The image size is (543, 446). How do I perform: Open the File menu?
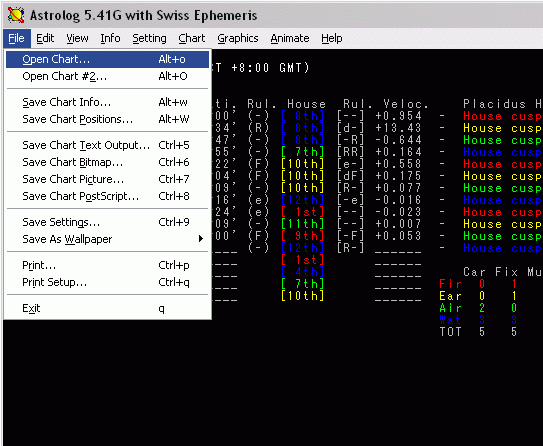tap(17, 38)
